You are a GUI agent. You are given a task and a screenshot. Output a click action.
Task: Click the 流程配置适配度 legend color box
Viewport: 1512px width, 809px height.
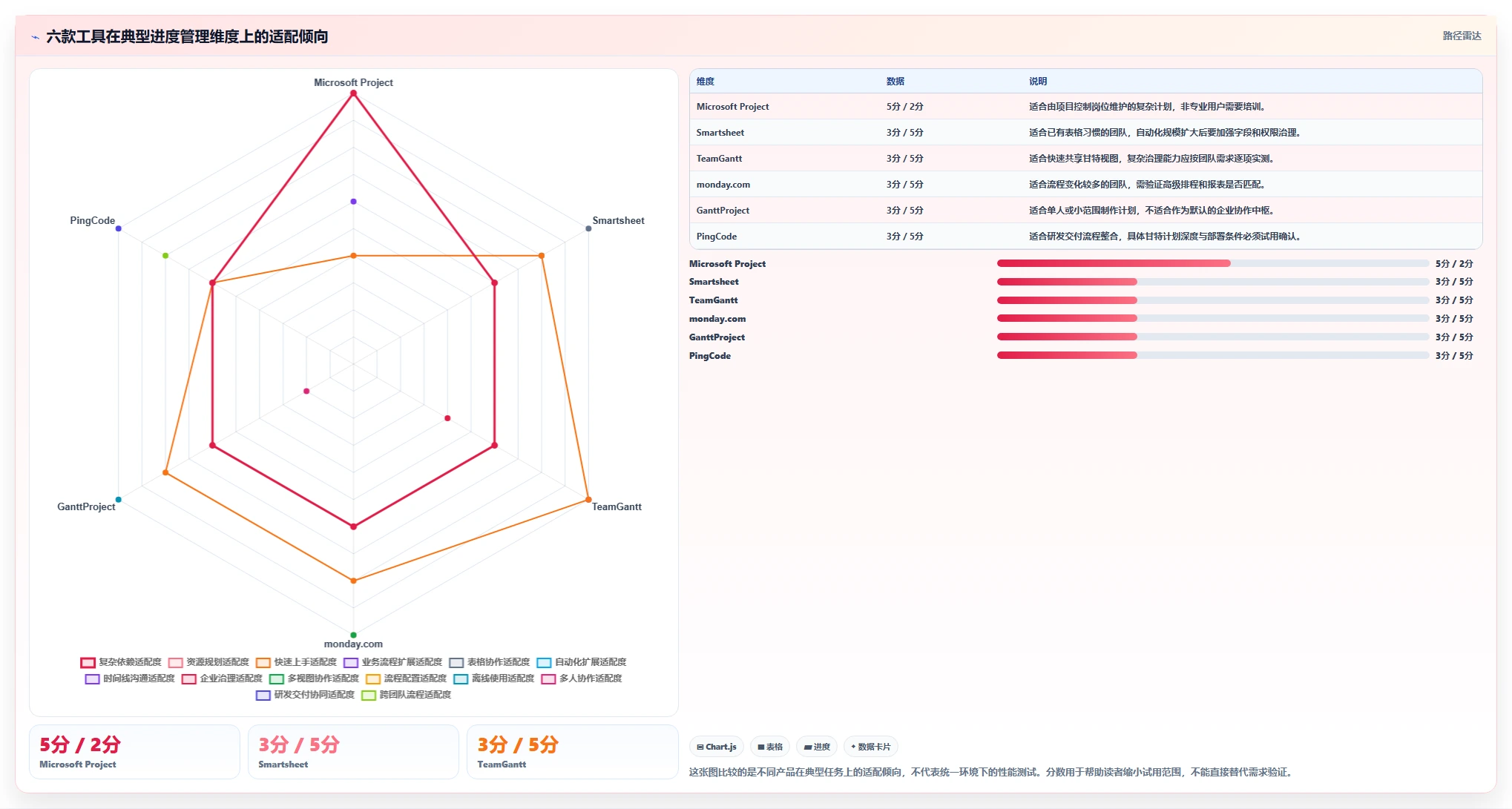click(372, 678)
